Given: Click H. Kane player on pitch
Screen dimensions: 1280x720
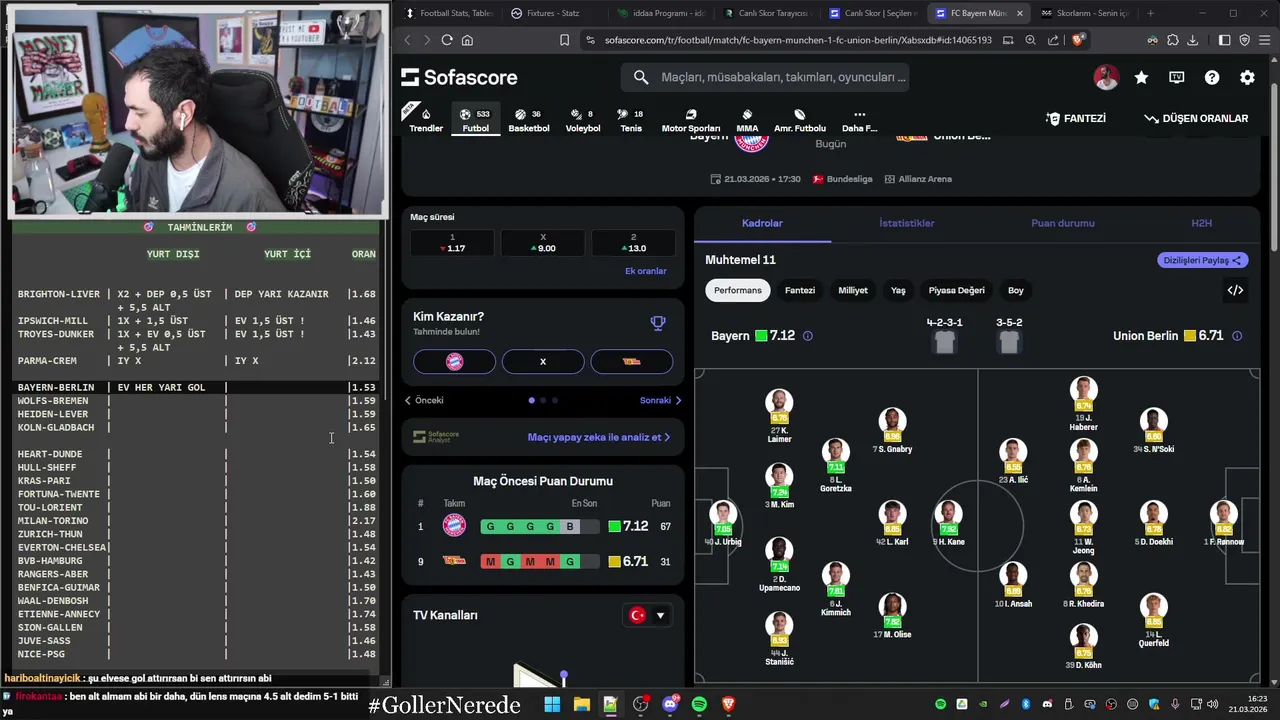Looking at the screenshot, I should (x=948, y=524).
